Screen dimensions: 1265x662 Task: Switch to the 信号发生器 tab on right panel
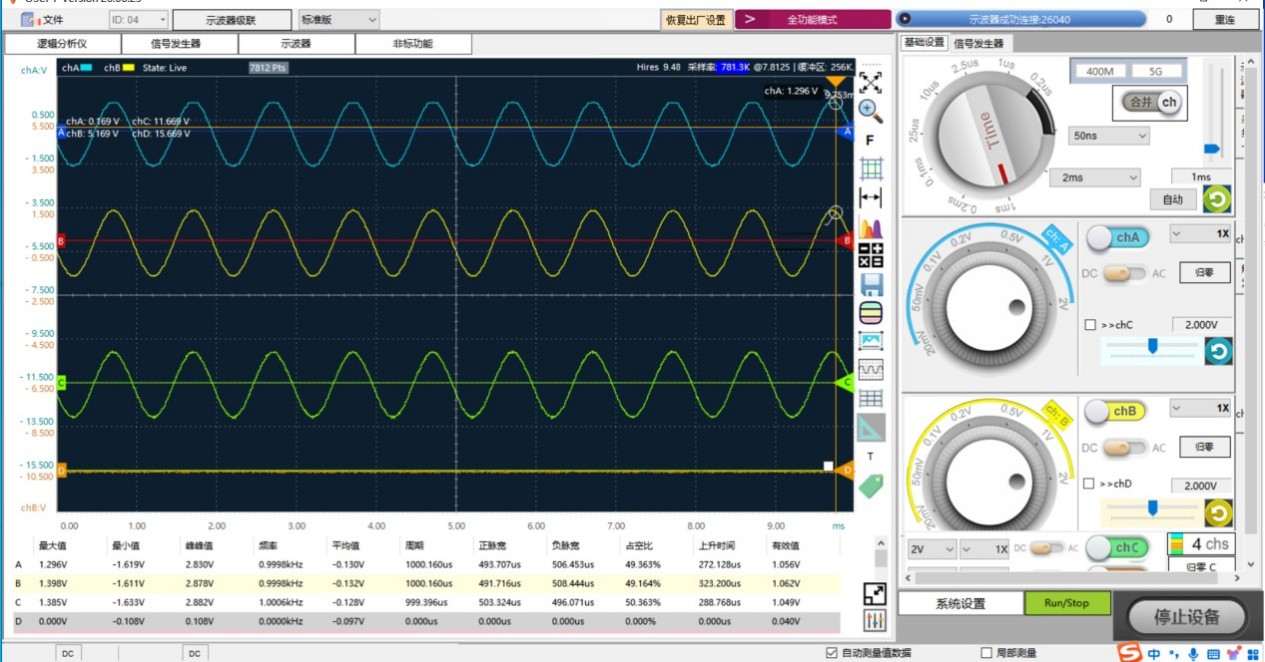tap(978, 43)
